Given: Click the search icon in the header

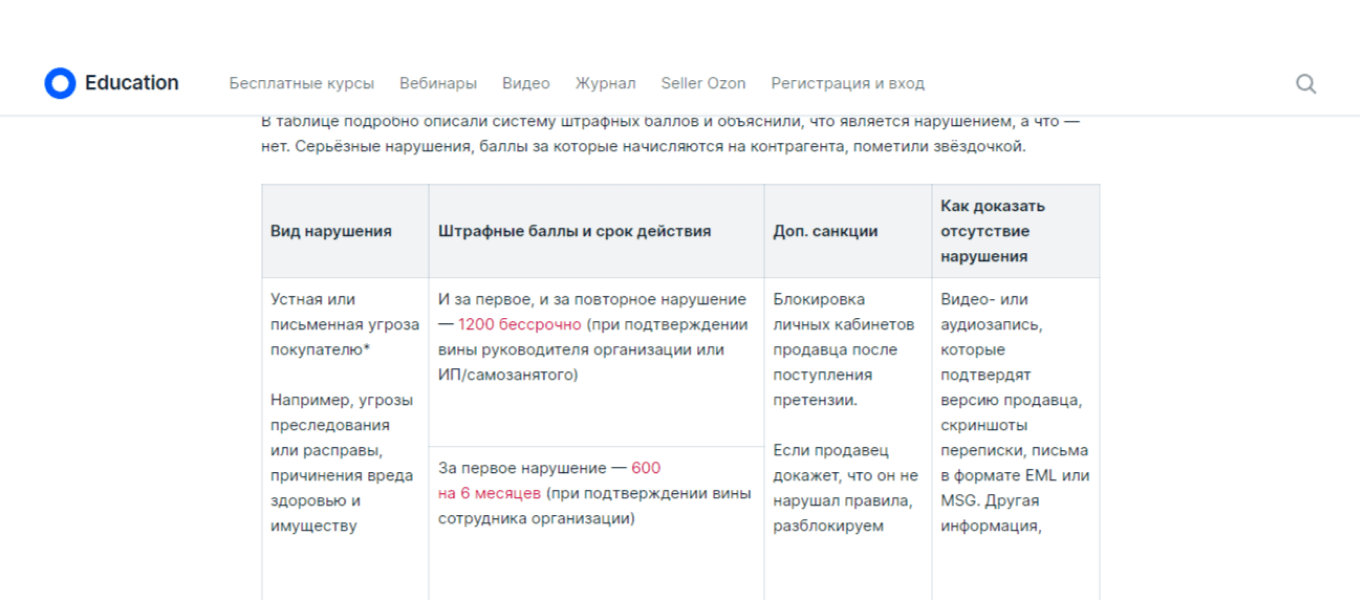Looking at the screenshot, I should click(1307, 84).
